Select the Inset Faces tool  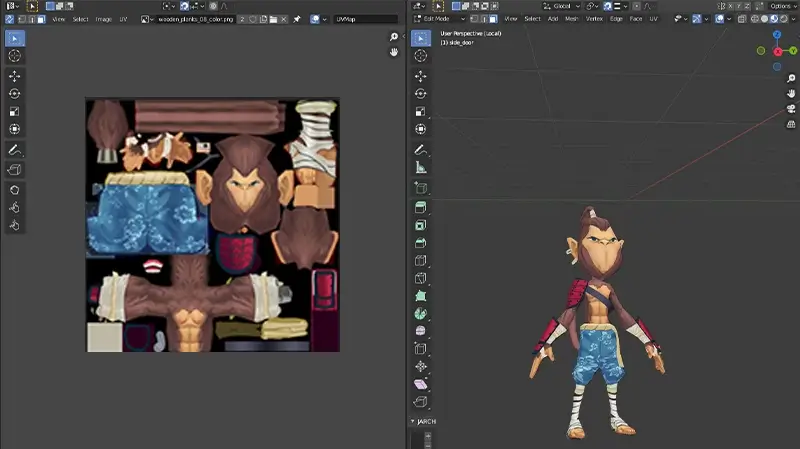[420, 225]
